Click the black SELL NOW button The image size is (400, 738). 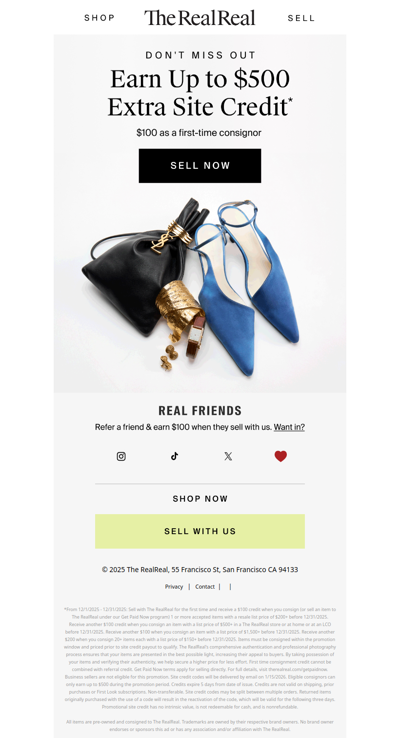[200, 166]
